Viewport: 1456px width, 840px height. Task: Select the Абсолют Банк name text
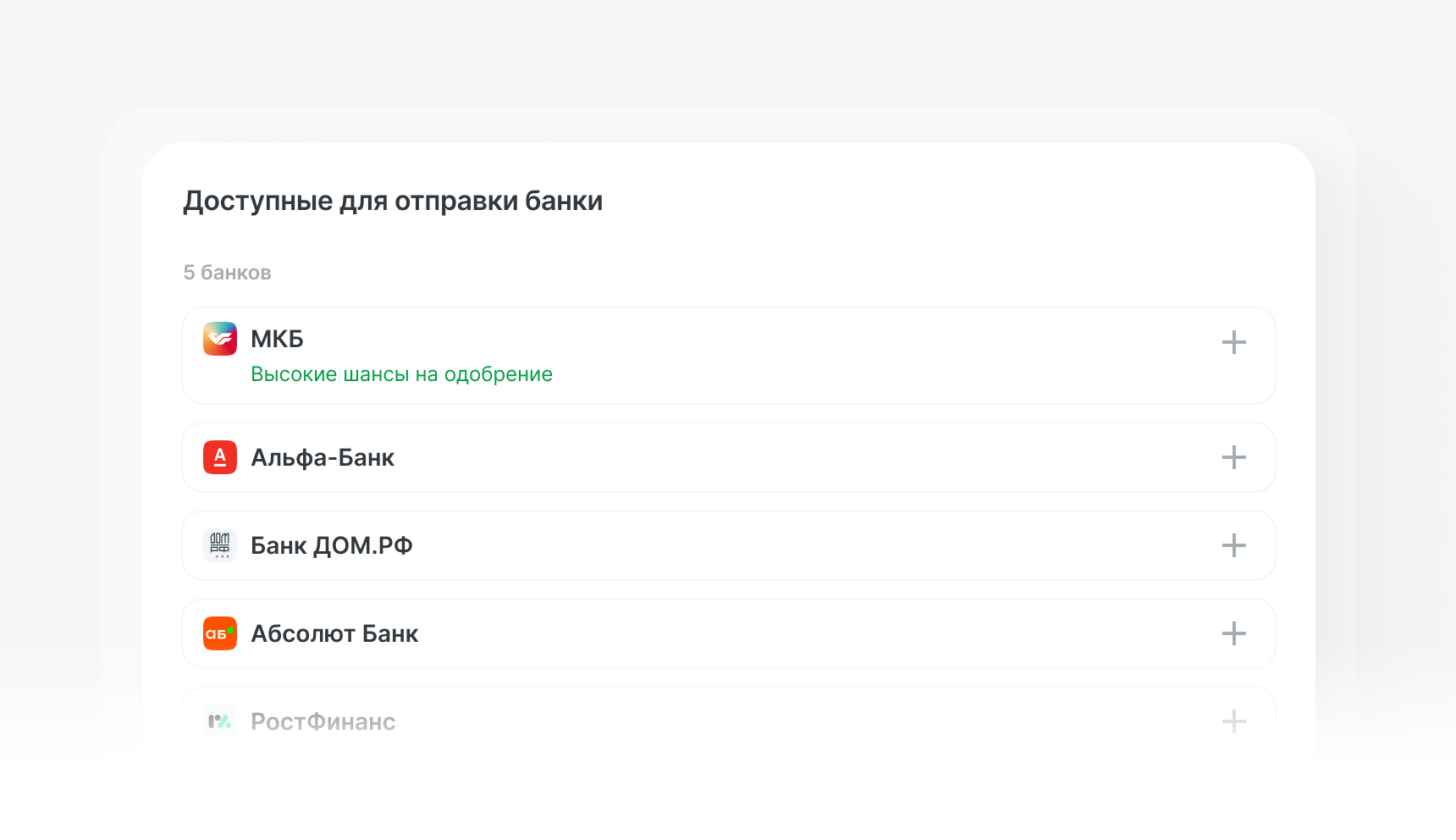click(x=334, y=633)
